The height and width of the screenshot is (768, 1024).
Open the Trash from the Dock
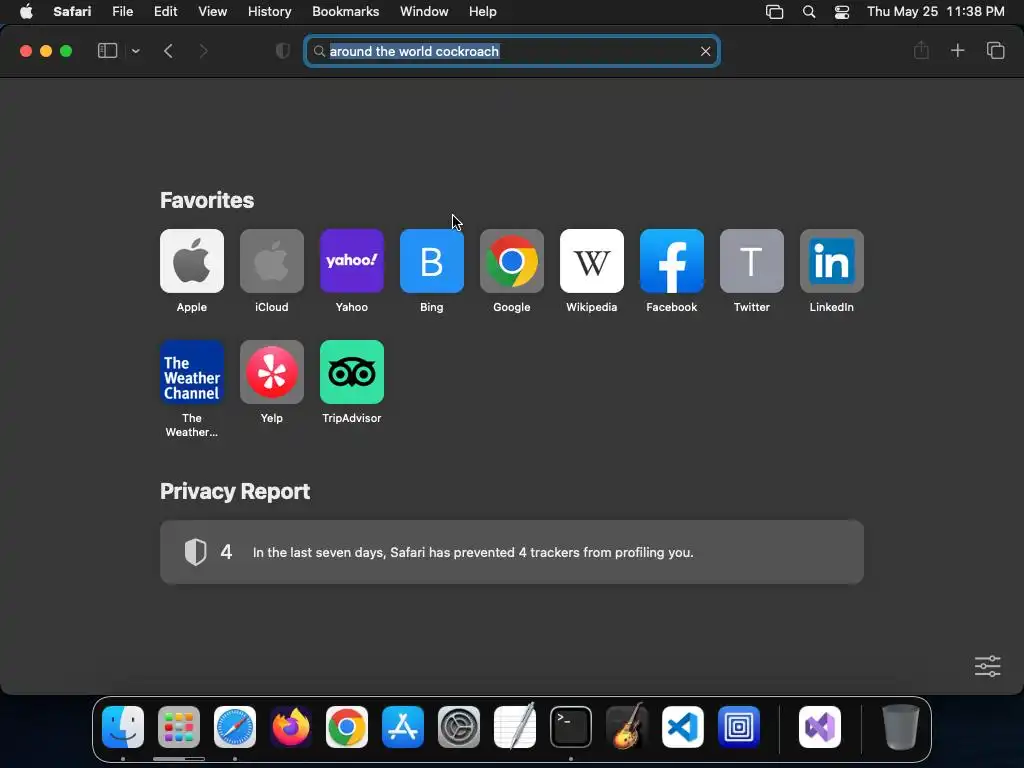click(x=901, y=727)
